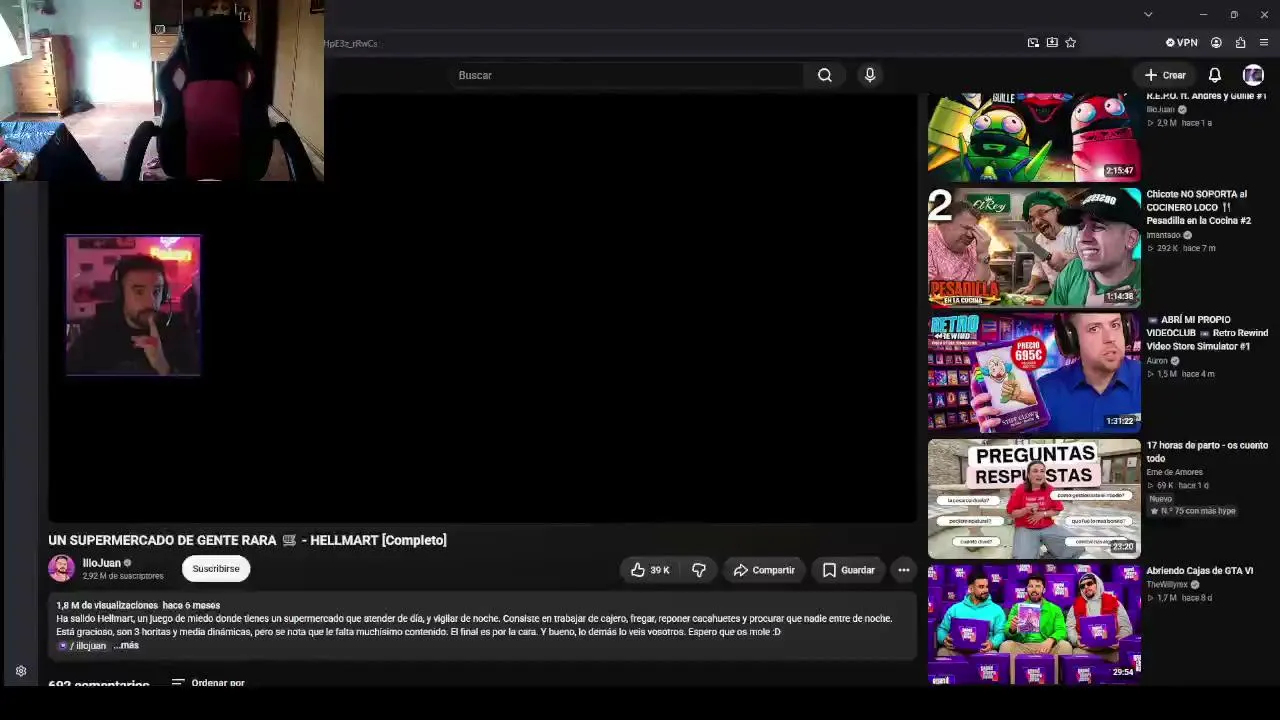Like the video with thumbs-up
1280x720 pixels.
(650, 570)
